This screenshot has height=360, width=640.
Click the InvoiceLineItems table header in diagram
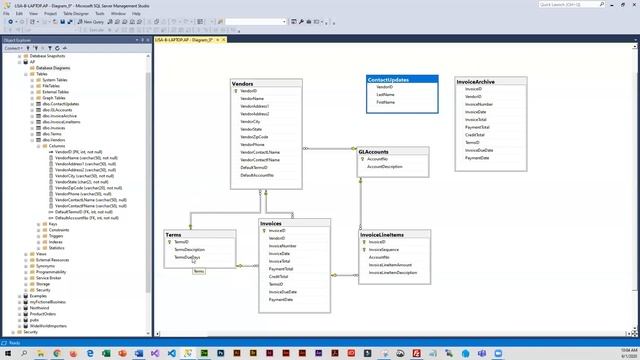click(x=394, y=235)
